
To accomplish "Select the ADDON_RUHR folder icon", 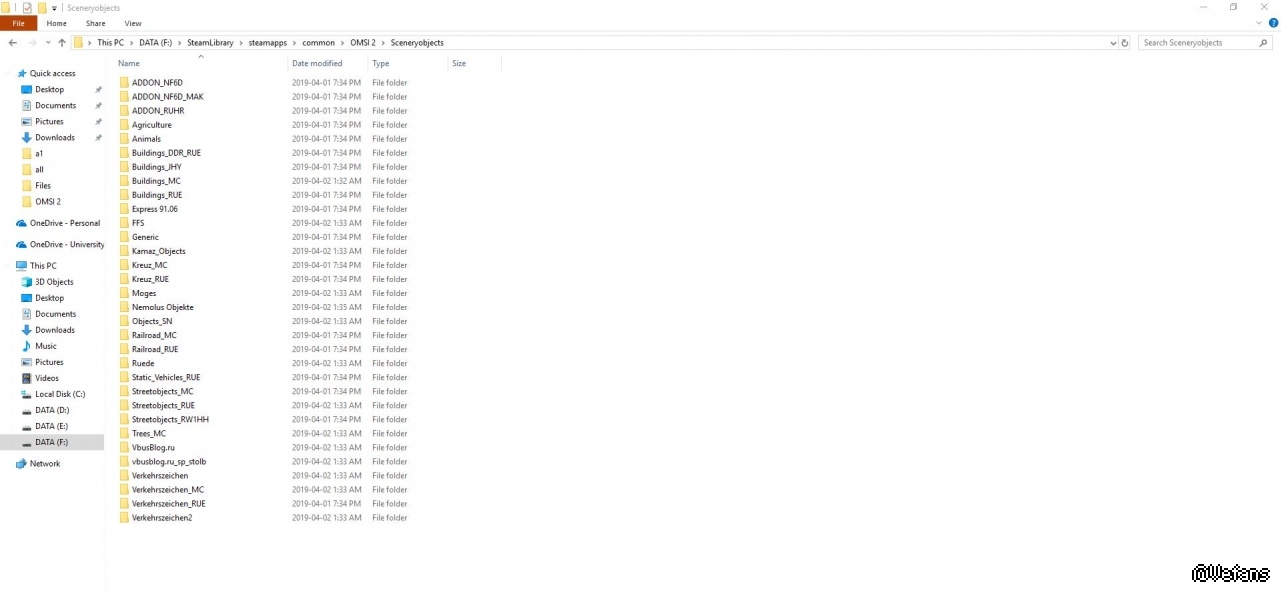I will pyautogui.click(x=124, y=111).
